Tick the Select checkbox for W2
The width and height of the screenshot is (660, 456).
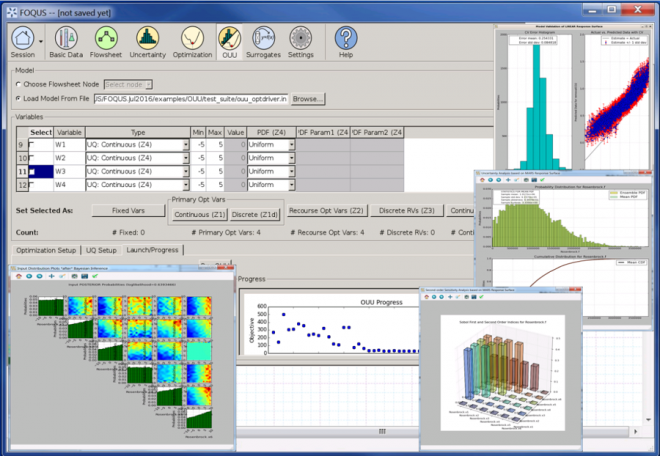click(32, 158)
